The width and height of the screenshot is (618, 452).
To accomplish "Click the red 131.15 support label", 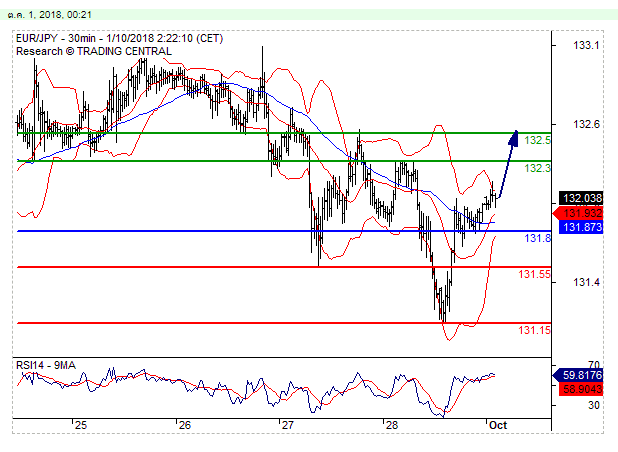I will click(x=534, y=330).
